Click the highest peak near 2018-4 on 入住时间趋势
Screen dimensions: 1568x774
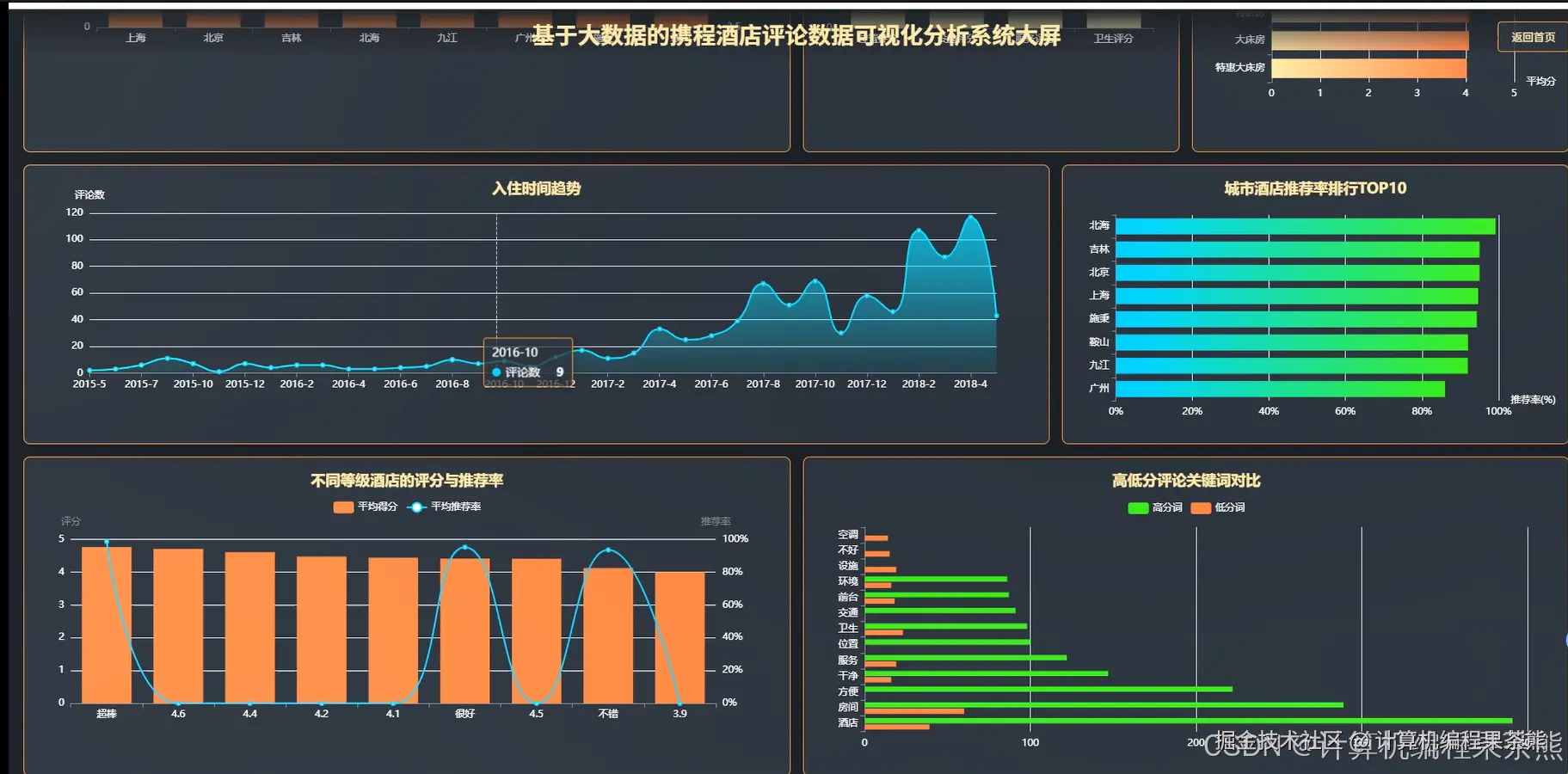point(972,217)
